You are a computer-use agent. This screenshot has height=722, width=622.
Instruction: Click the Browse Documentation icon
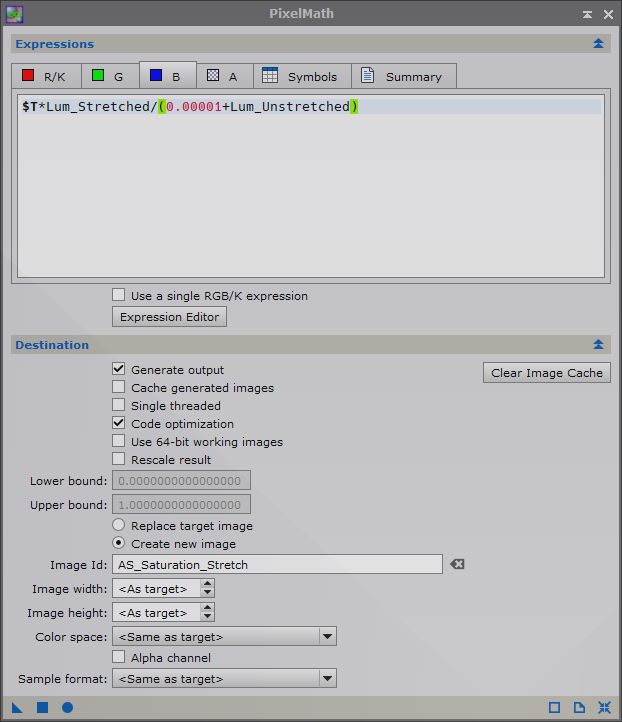[579, 708]
